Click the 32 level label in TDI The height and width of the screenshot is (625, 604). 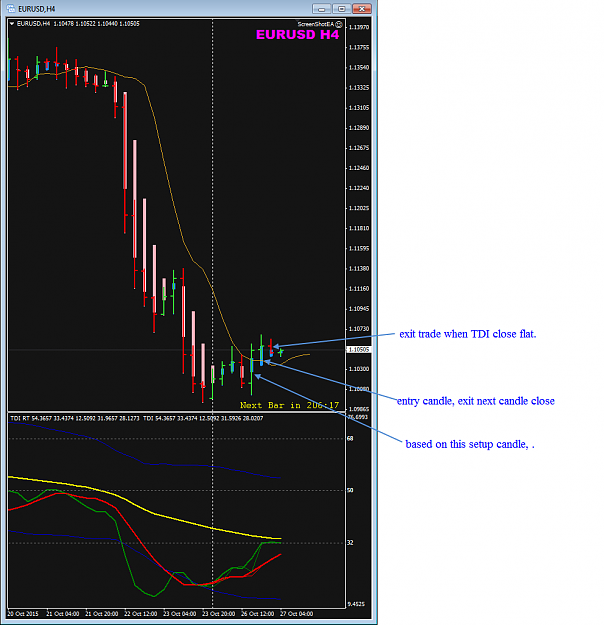click(x=350, y=543)
